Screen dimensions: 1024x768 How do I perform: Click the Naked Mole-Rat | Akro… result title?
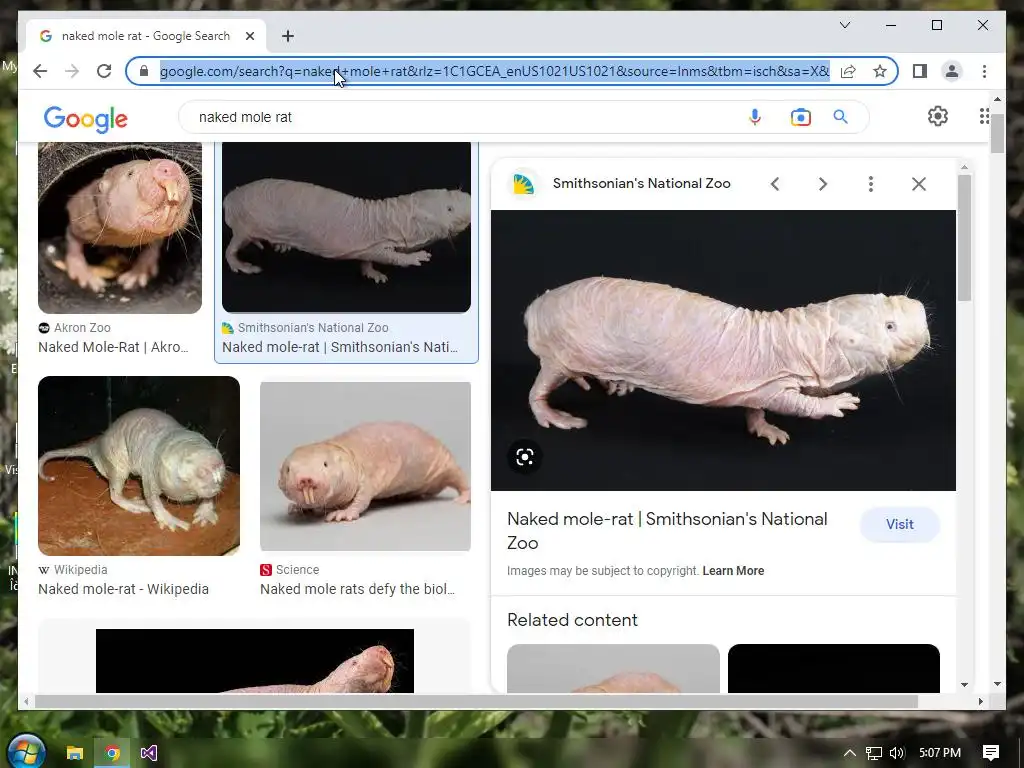point(113,347)
